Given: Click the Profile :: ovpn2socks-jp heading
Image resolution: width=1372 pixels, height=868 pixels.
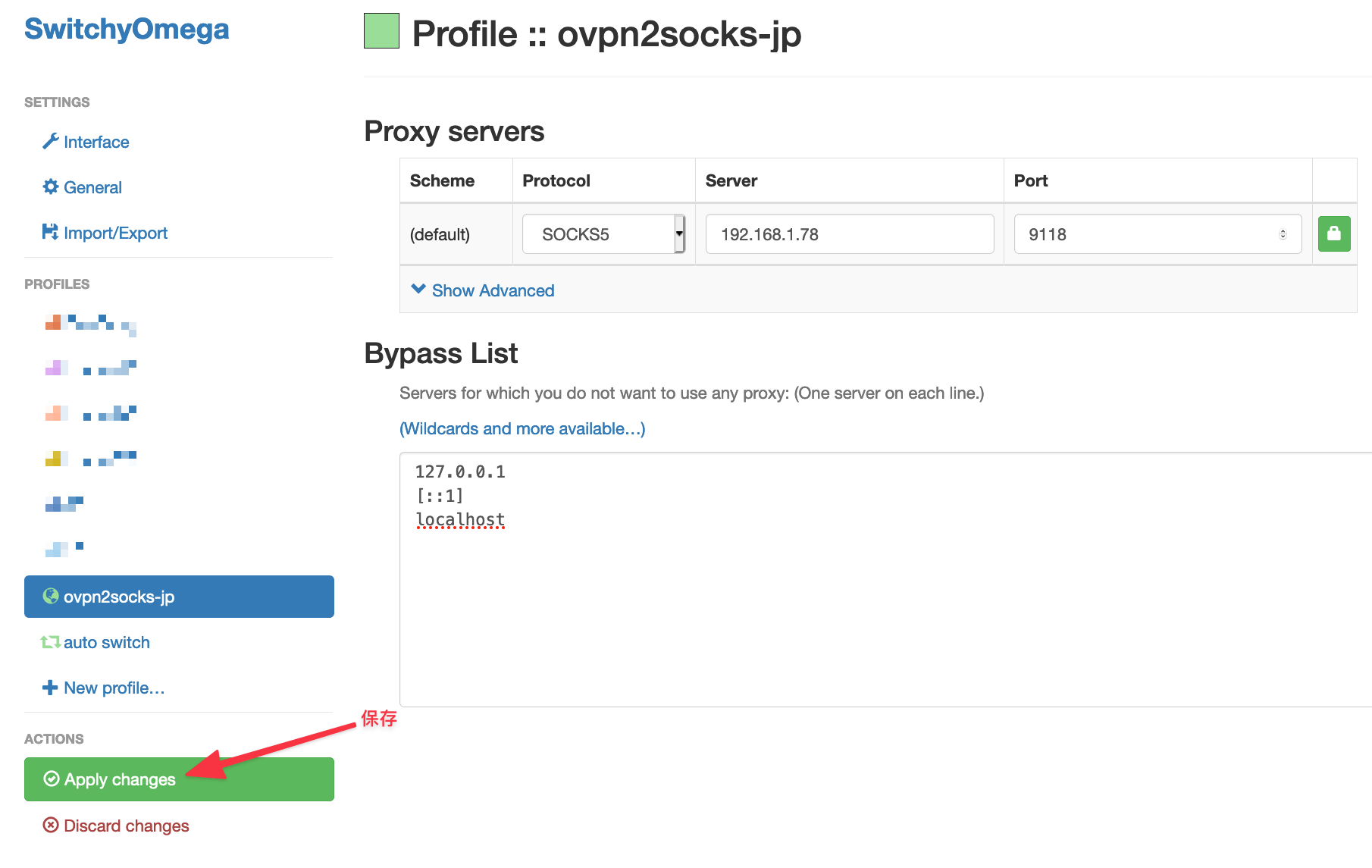Looking at the screenshot, I should point(606,33).
